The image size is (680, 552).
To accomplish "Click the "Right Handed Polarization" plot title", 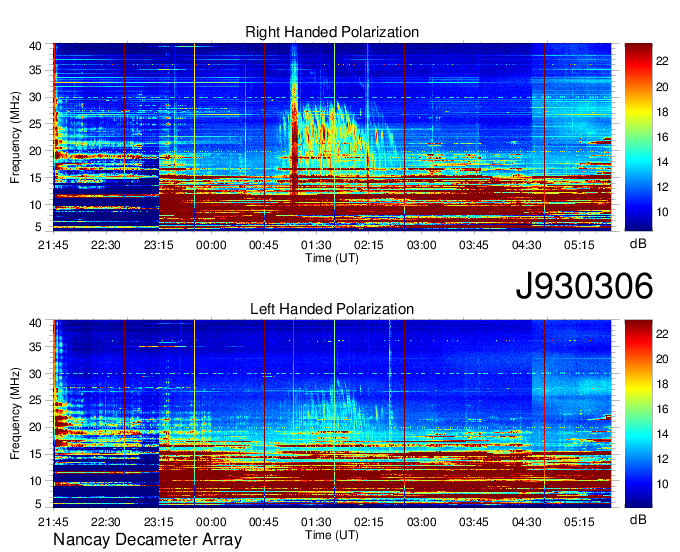I will point(332,32).
